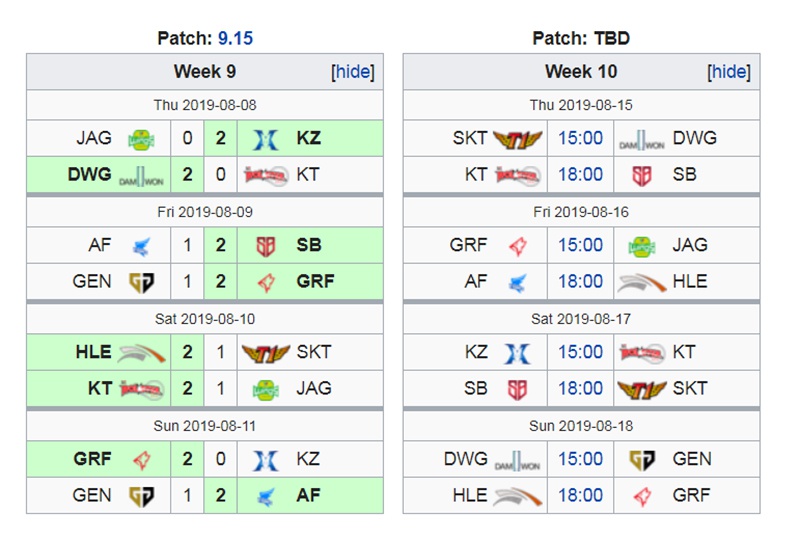Click SKT T1 logo in Week 10 SKT vs DWG row
Screen dimensions: 800x540
[517, 139]
